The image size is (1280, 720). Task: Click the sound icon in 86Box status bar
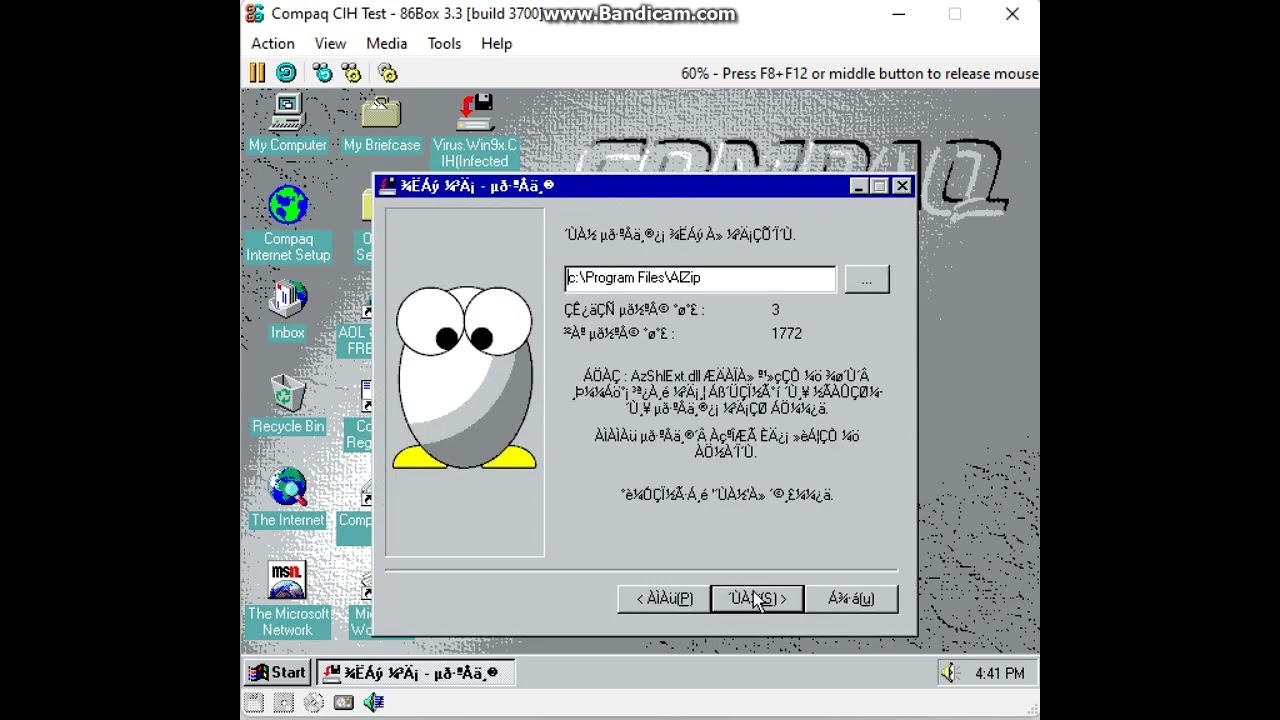point(374,703)
